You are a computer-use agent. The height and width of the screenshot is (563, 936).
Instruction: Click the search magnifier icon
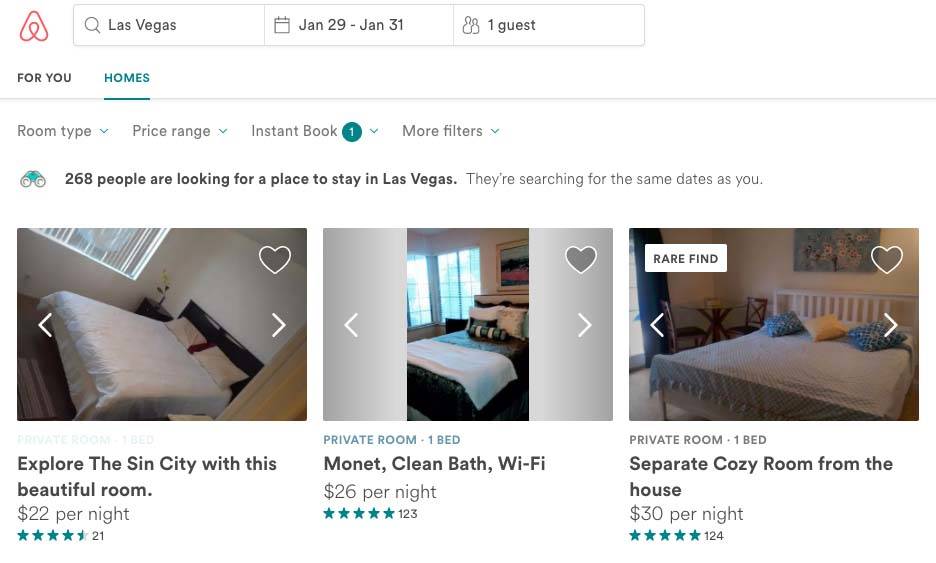click(92, 26)
